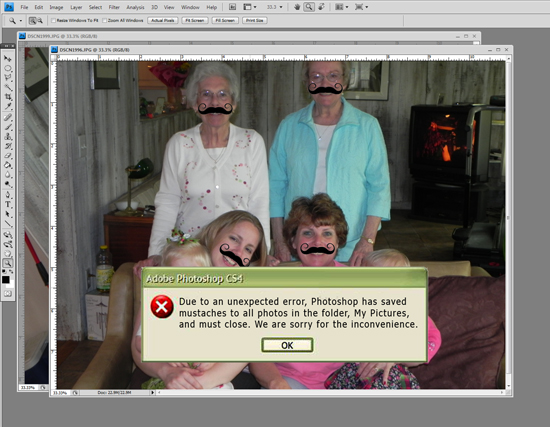550x427 pixels.
Task: Click the Rotate View tool icon
Action: click(x=321, y=7)
